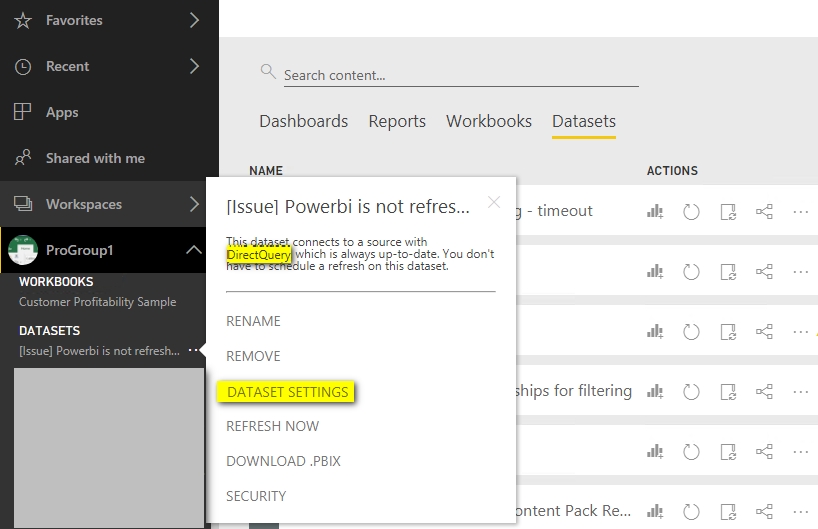Switch to the Dashboards tab
Screen dimensions: 818x529
click(304, 121)
